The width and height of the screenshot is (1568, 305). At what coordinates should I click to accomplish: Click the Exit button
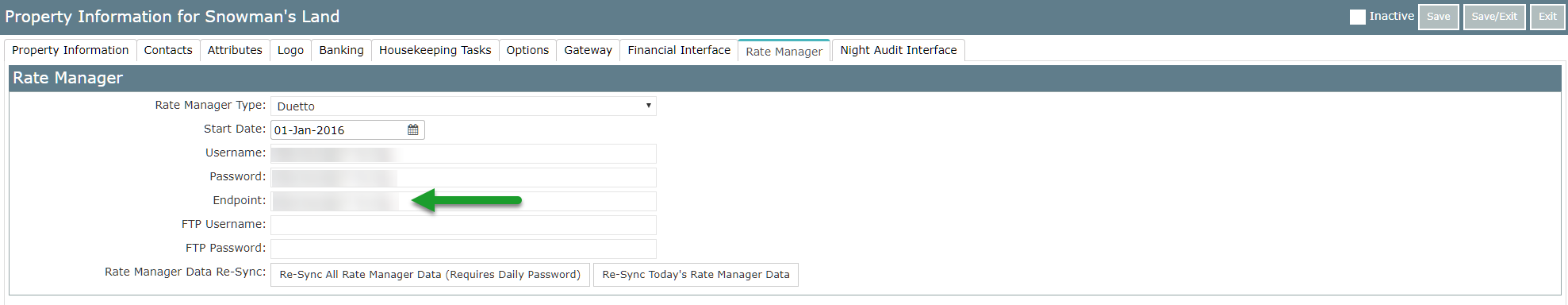[x=1547, y=17]
